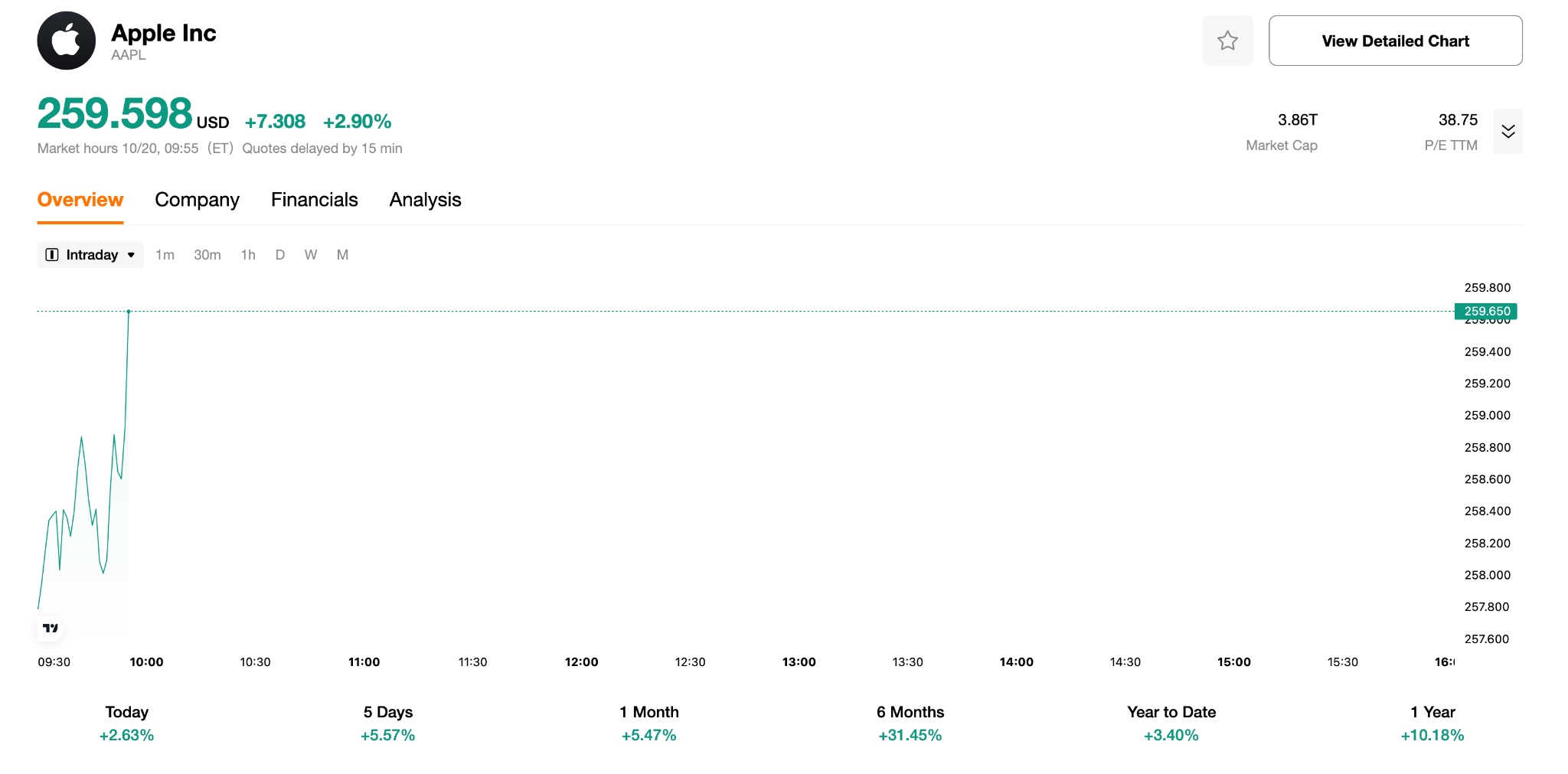Screen dimensions: 1568x774
Task: Open View Detailed Chart
Action: coord(1395,41)
